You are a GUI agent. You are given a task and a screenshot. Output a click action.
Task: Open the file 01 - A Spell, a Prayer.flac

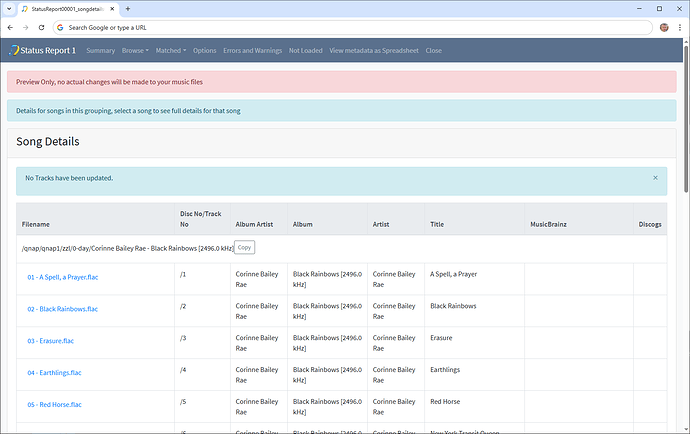(x=63, y=274)
